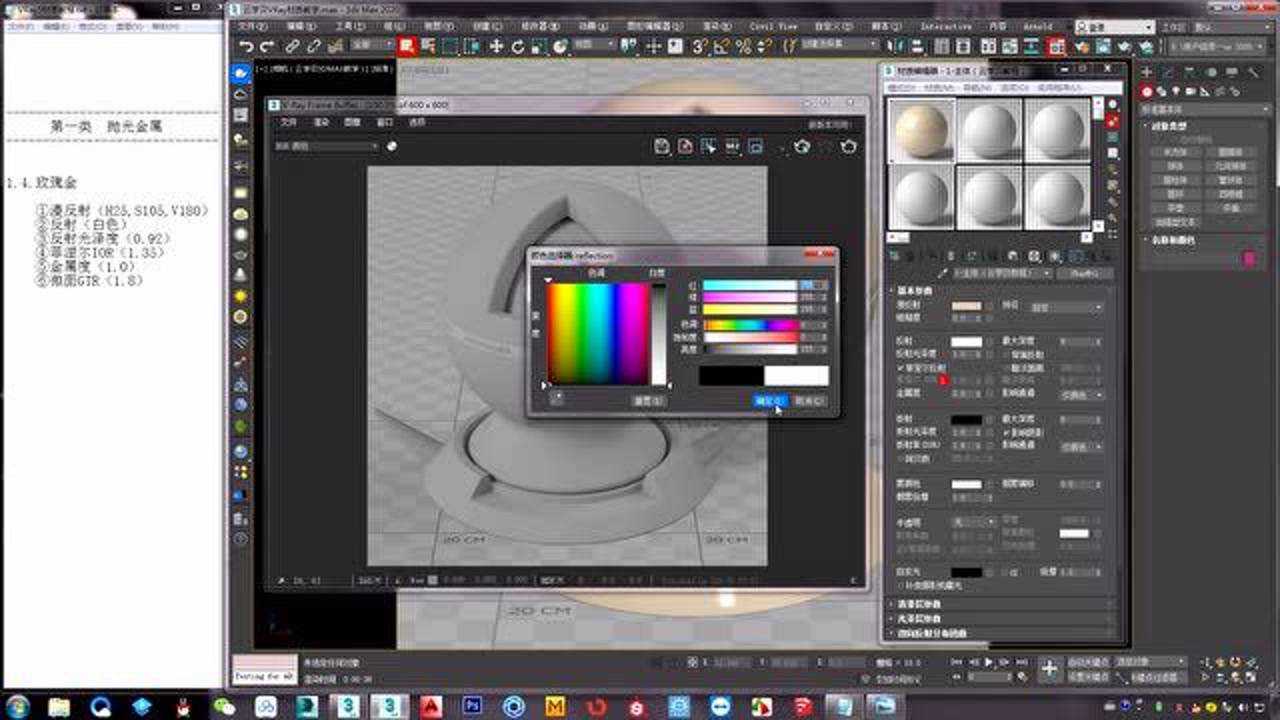The width and height of the screenshot is (1280, 720).
Task: Open the Photoshop icon in the taskbar
Action: click(x=471, y=706)
